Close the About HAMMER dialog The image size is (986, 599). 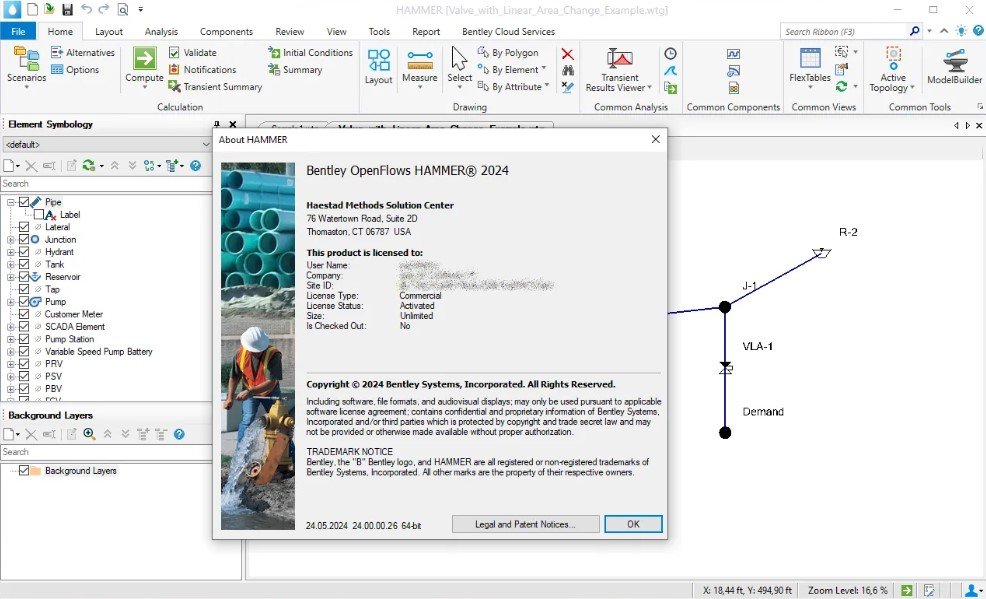655,139
